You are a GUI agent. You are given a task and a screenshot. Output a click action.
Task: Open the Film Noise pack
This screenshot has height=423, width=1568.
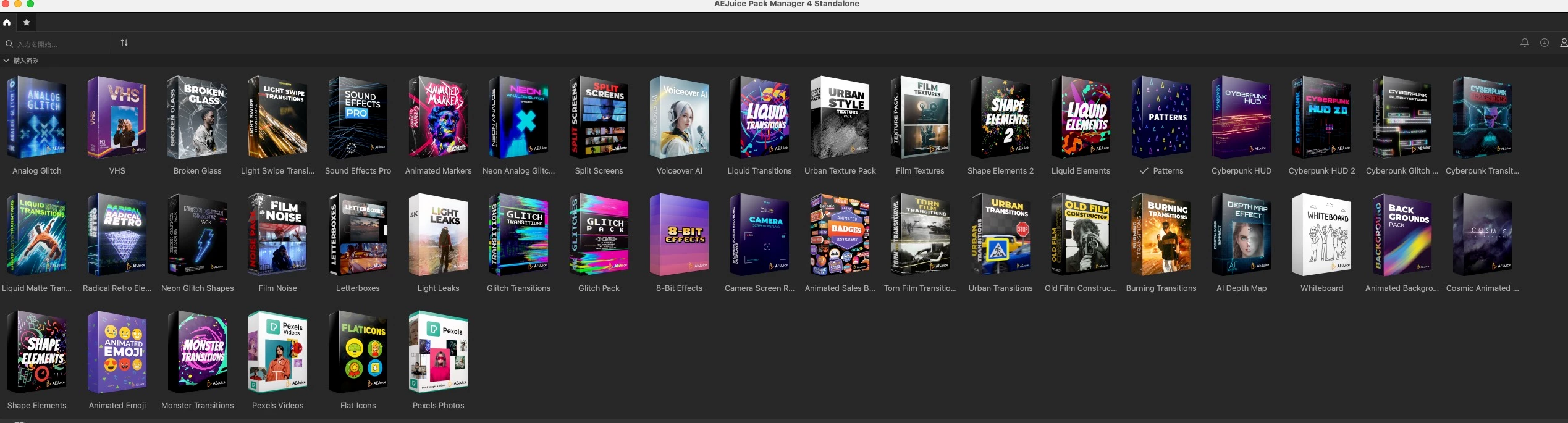point(278,235)
